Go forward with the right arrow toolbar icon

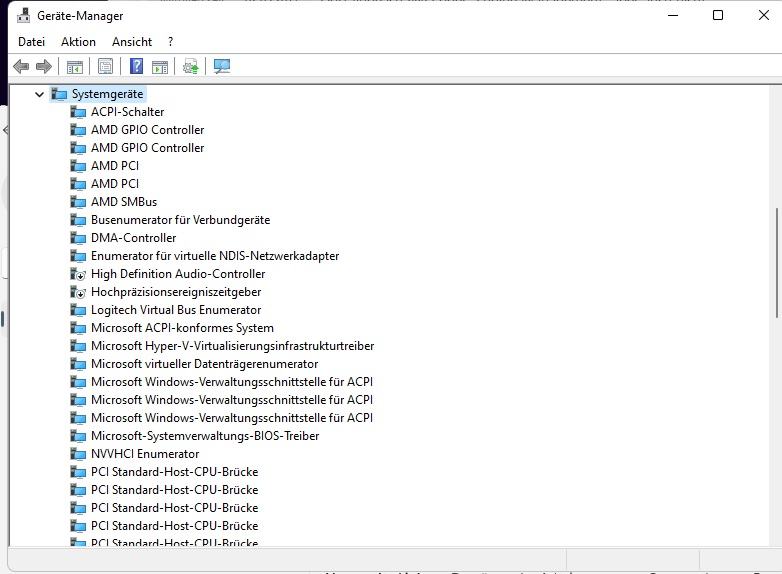[44, 66]
